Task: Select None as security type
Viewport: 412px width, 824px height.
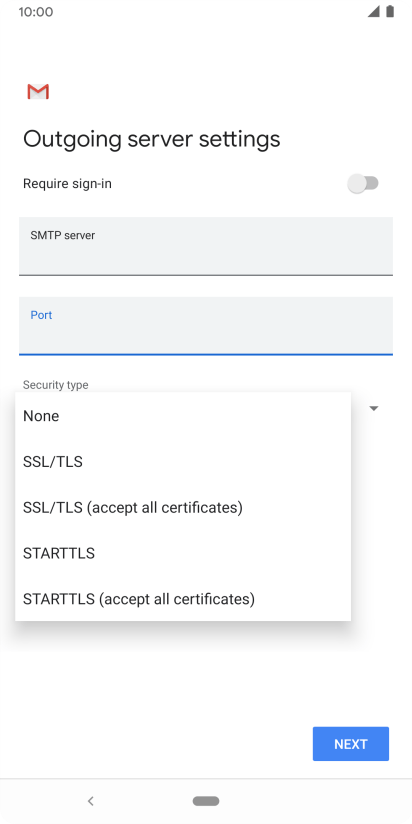Action: 183,416
